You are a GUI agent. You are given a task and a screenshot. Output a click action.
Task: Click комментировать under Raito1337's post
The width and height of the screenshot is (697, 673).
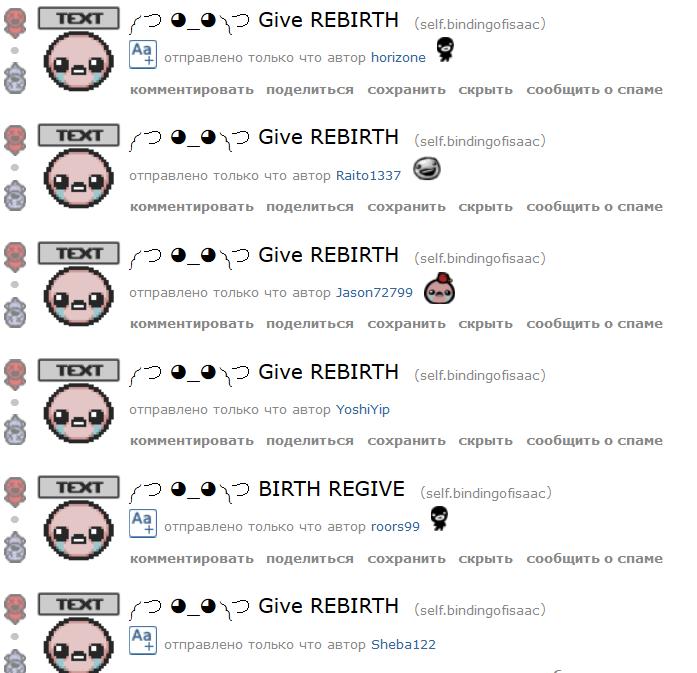192,207
